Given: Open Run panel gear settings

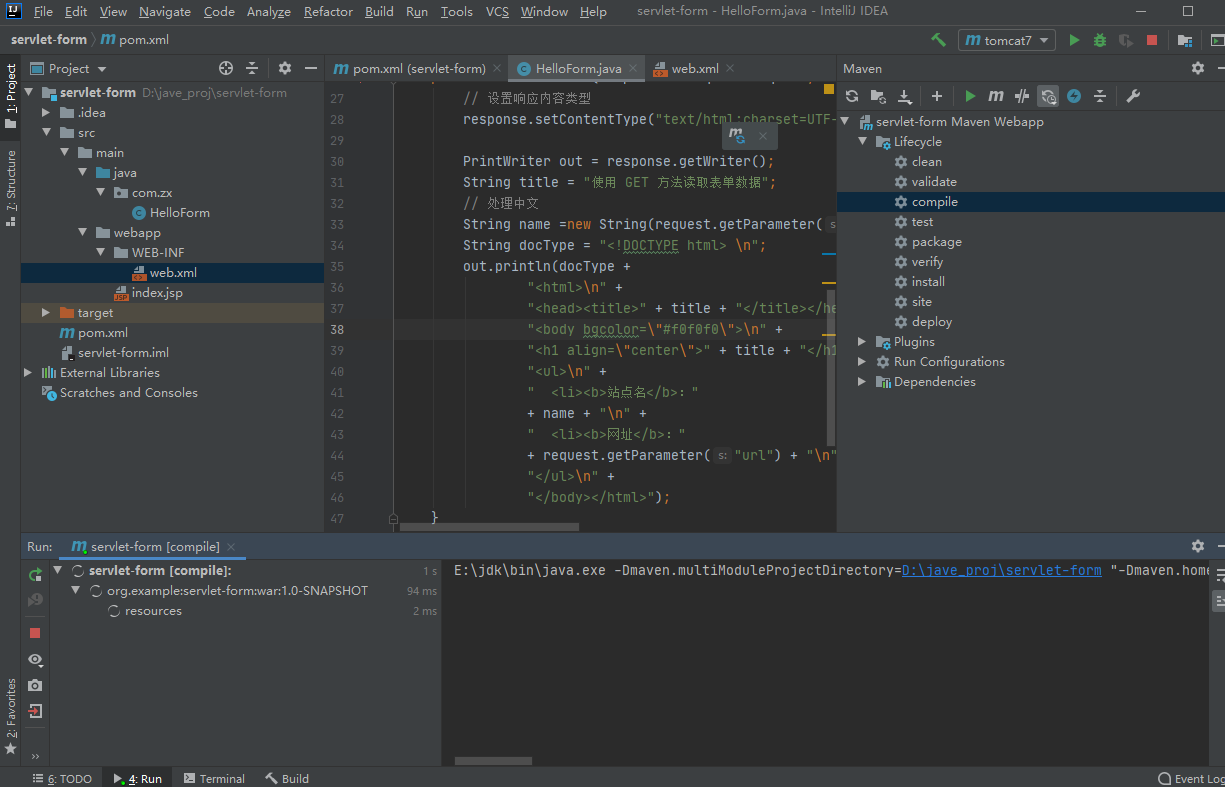Looking at the screenshot, I should [1198, 546].
